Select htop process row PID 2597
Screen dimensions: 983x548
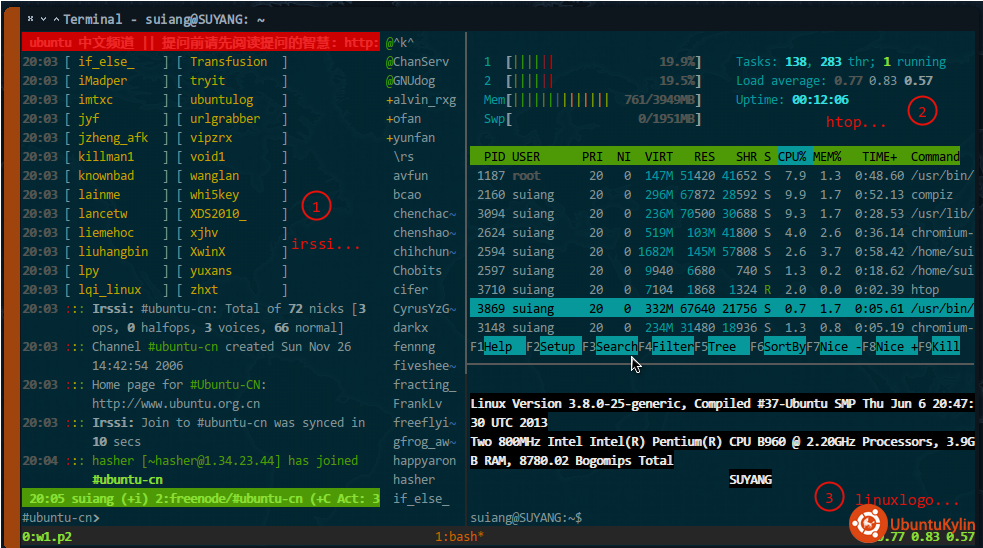click(722, 271)
